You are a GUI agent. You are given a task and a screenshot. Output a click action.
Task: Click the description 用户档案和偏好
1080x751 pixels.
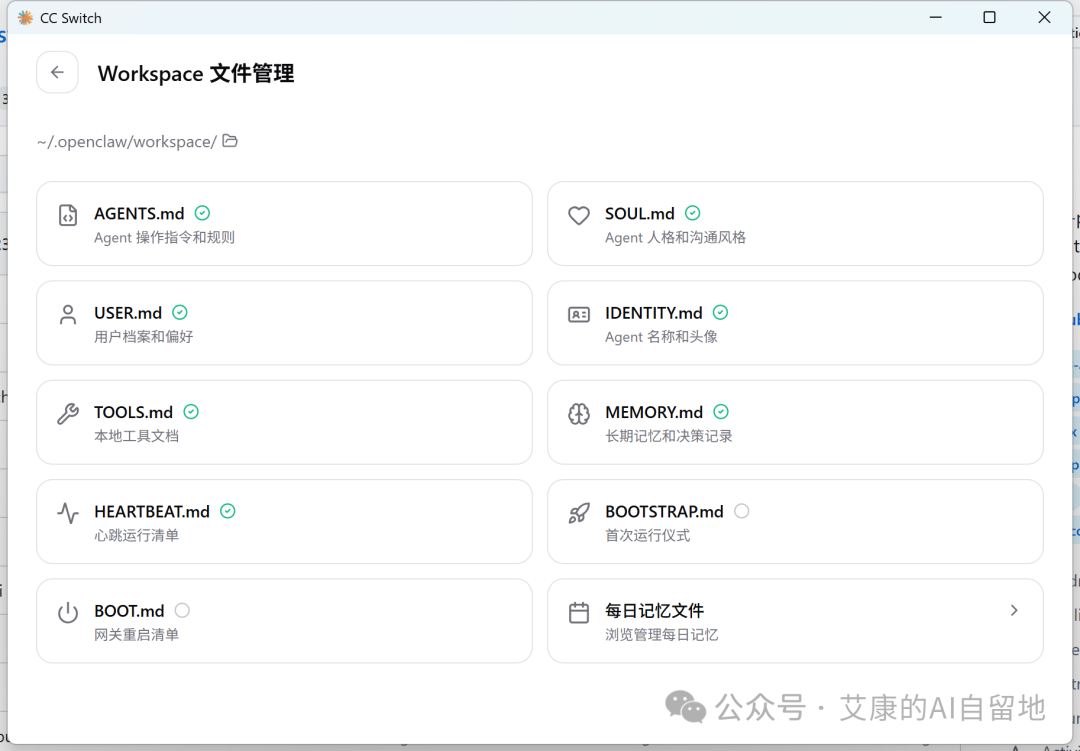point(144,337)
